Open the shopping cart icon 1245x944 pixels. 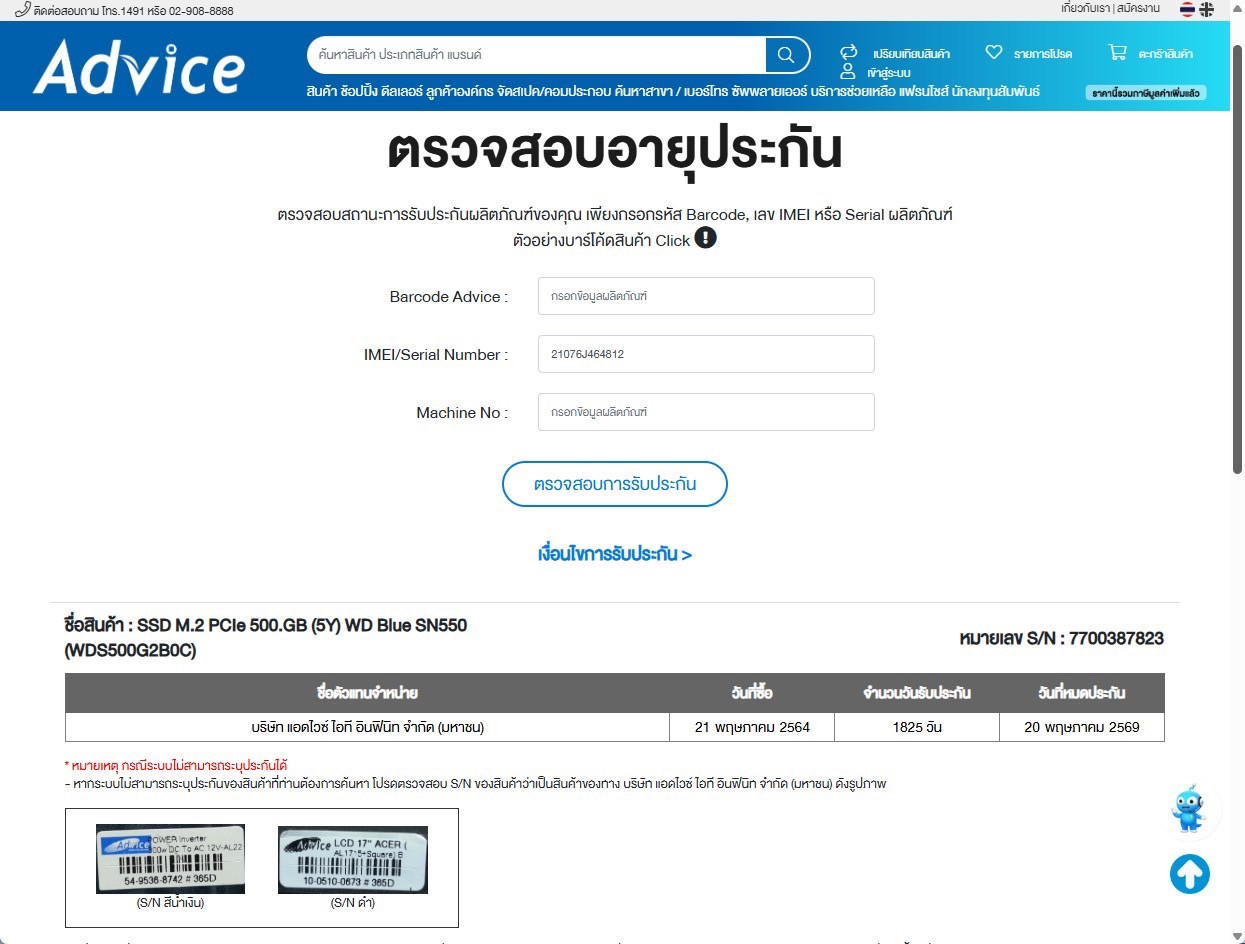click(1117, 52)
